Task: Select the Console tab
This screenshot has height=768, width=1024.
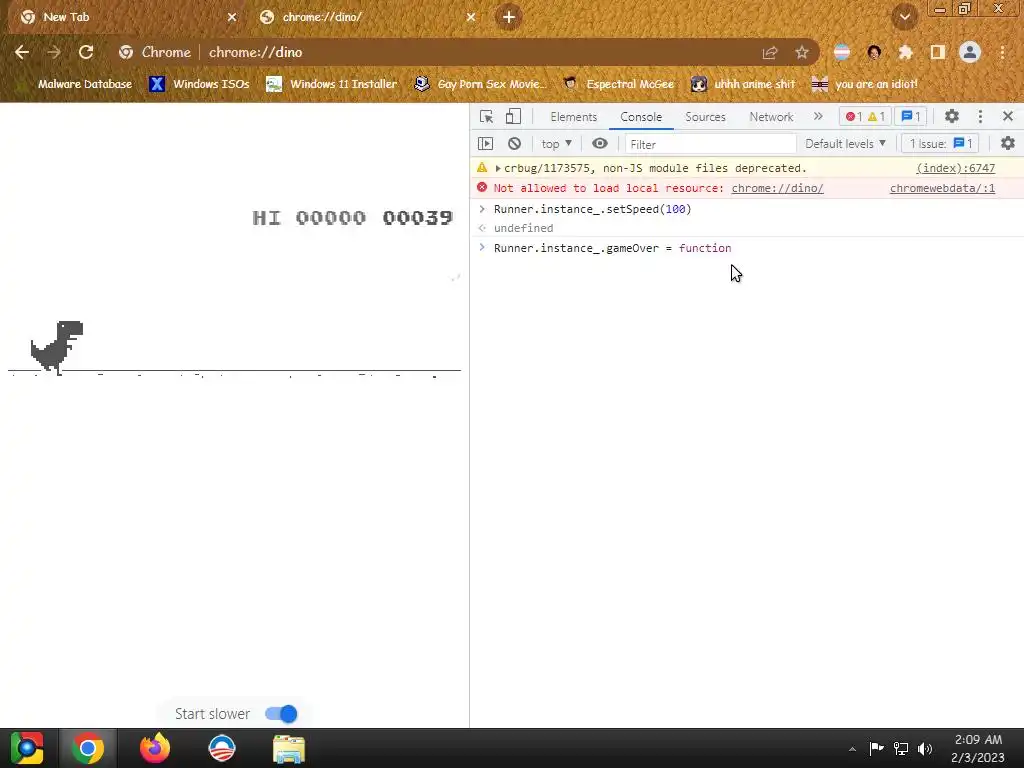Action: 641,117
